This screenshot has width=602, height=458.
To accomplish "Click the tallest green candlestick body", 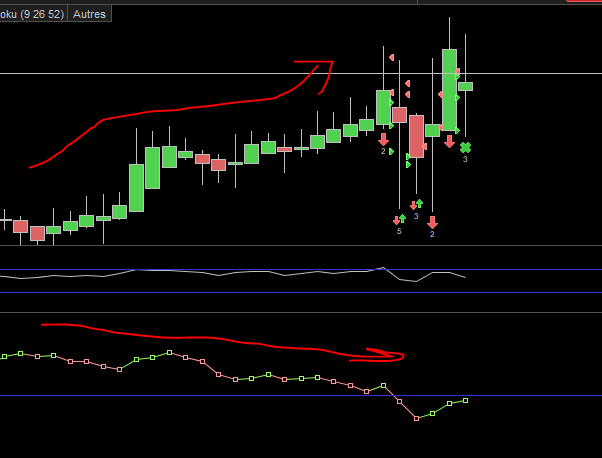I will click(x=449, y=90).
